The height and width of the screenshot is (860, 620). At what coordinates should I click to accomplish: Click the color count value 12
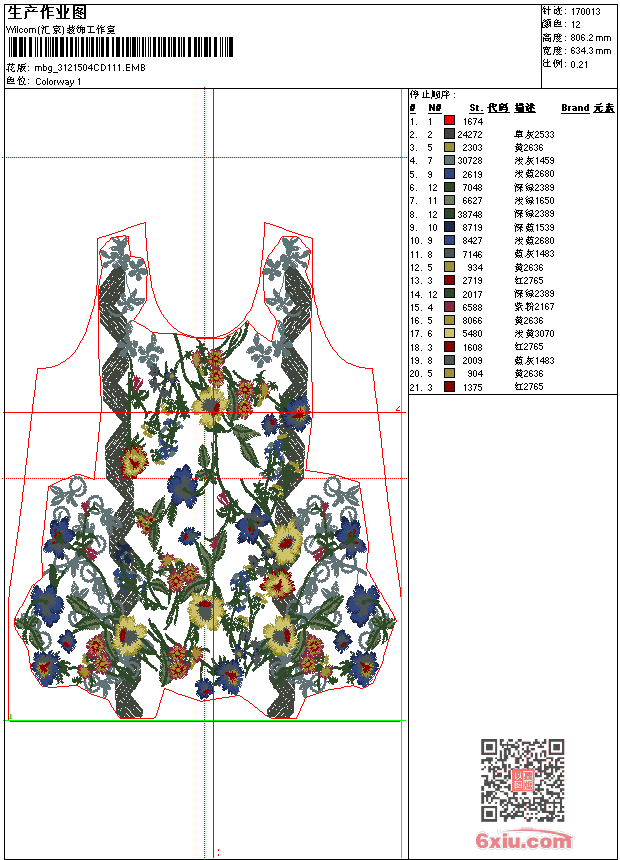click(576, 25)
